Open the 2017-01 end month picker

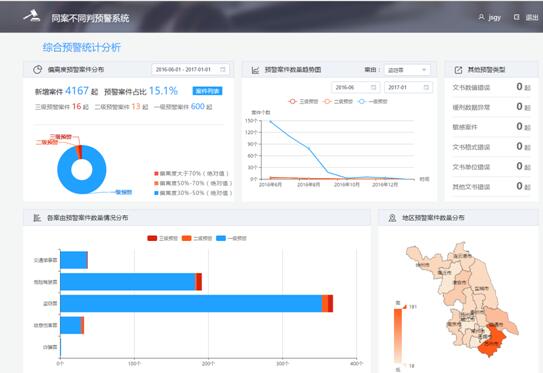[x=408, y=87]
